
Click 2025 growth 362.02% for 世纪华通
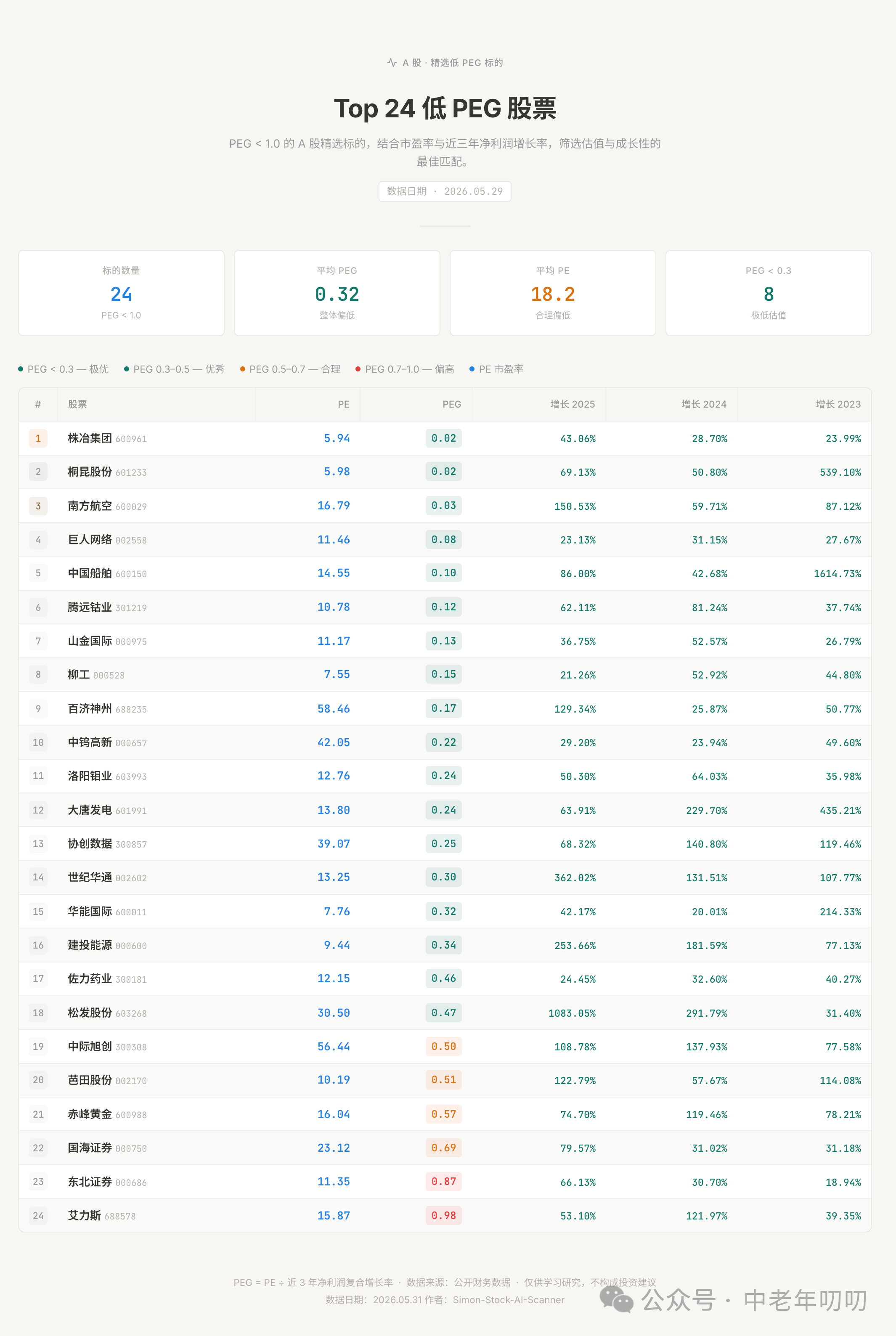[575, 878]
